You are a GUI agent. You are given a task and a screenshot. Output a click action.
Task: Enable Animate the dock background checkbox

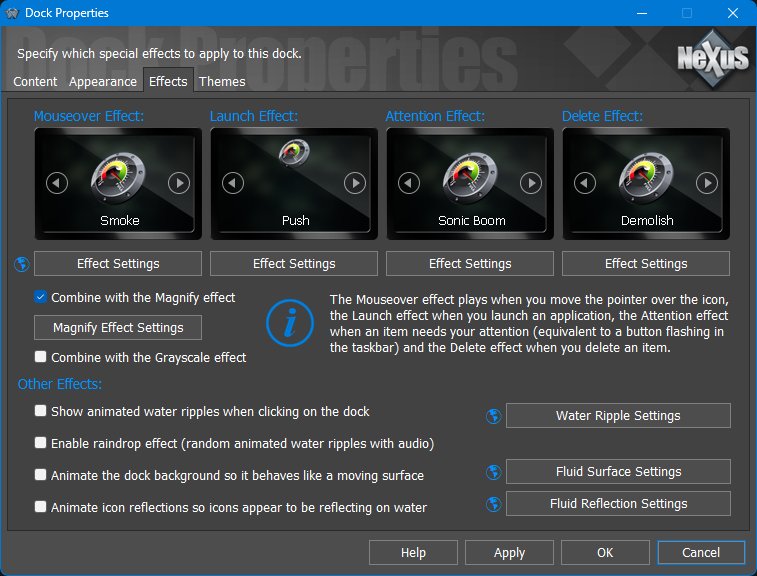pos(41,475)
